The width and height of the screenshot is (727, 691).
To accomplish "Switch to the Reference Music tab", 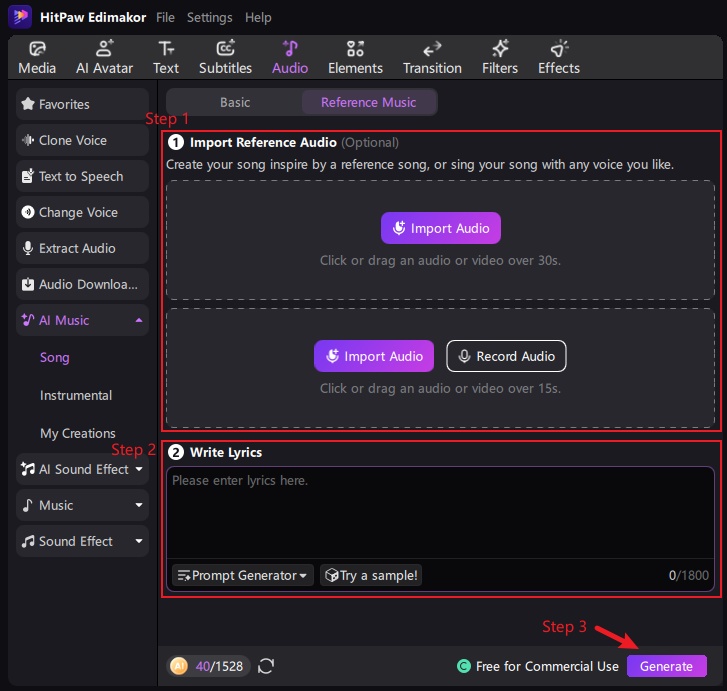I will [369, 102].
